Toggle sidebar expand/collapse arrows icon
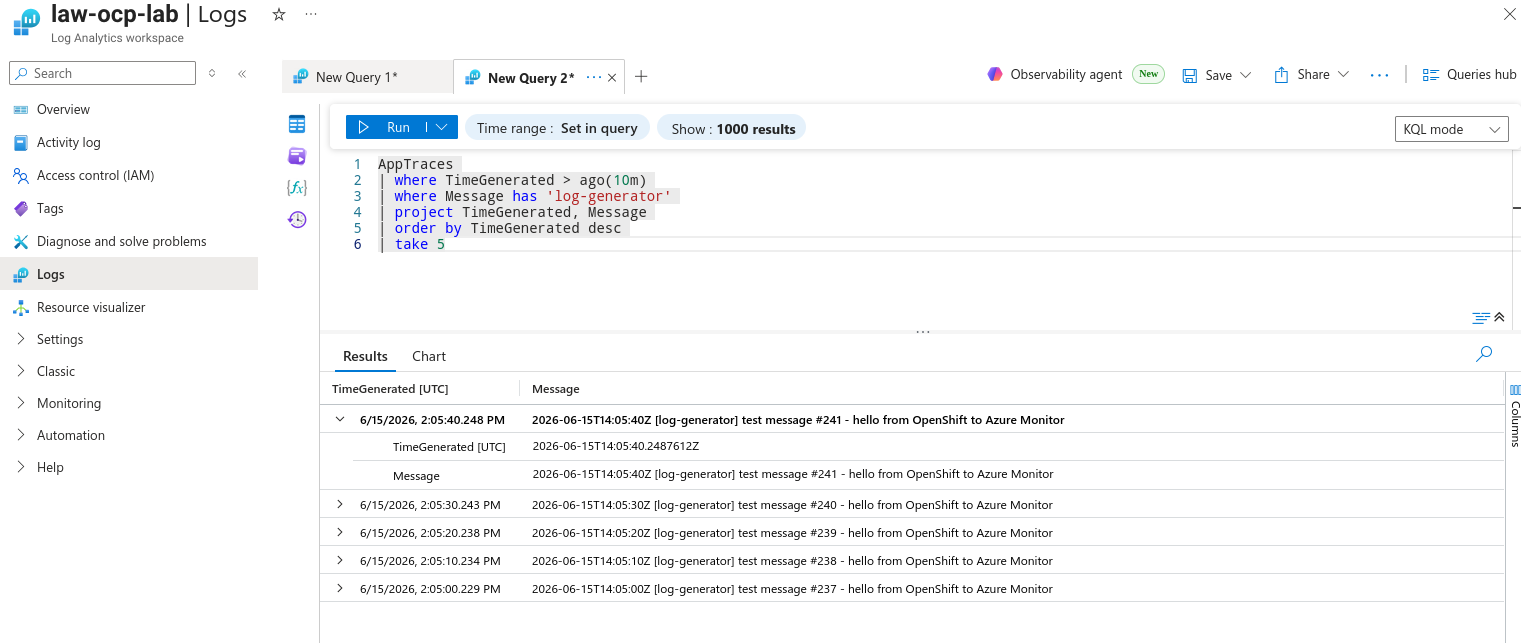This screenshot has width=1521, height=643. [212, 73]
